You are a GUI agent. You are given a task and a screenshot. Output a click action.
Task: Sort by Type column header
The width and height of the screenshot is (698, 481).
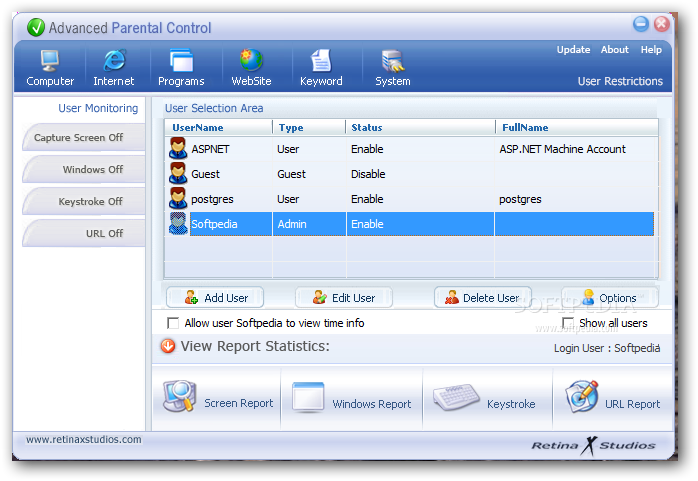(x=291, y=128)
